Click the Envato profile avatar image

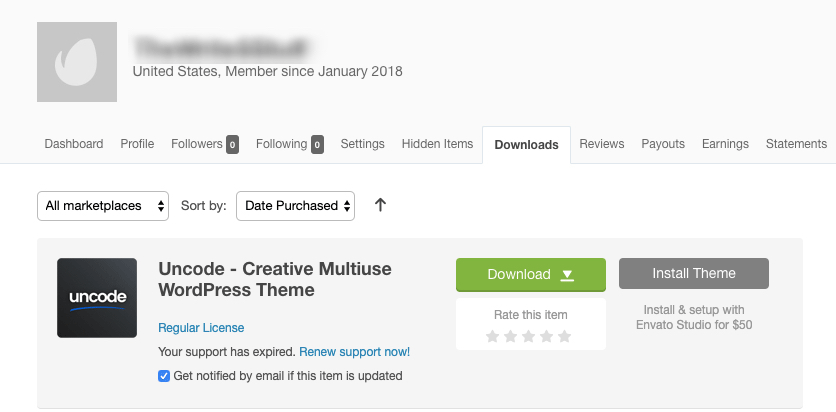tap(77, 62)
